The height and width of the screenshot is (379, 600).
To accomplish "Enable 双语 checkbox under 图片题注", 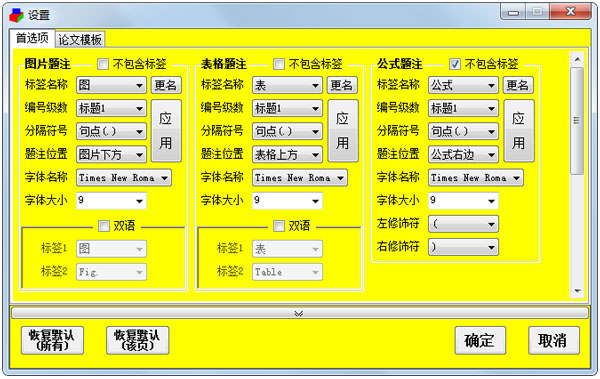I will [x=104, y=226].
